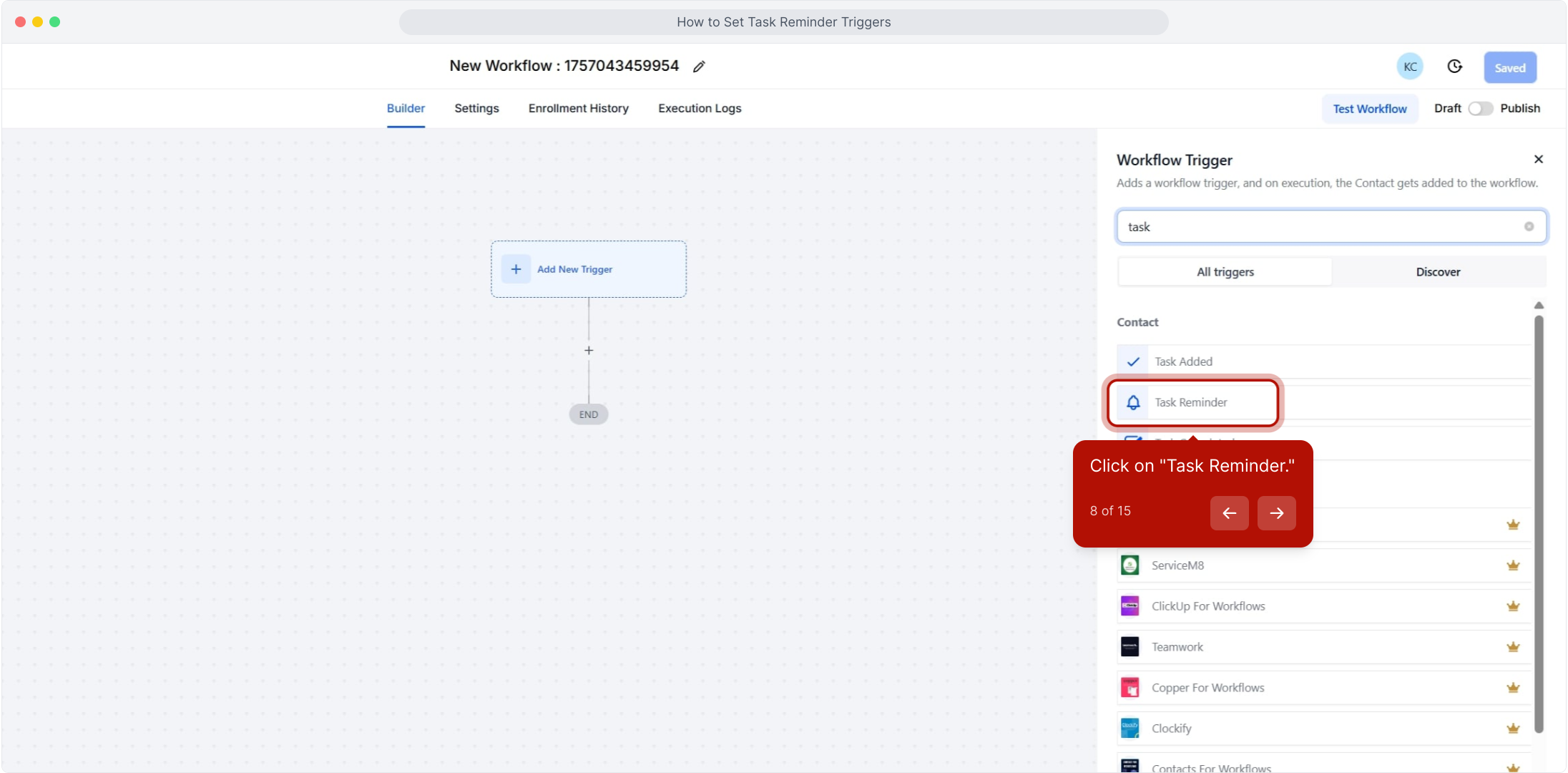This screenshot has height=773, width=1568.
Task: Select the Discover triggers tab
Action: (x=1438, y=272)
